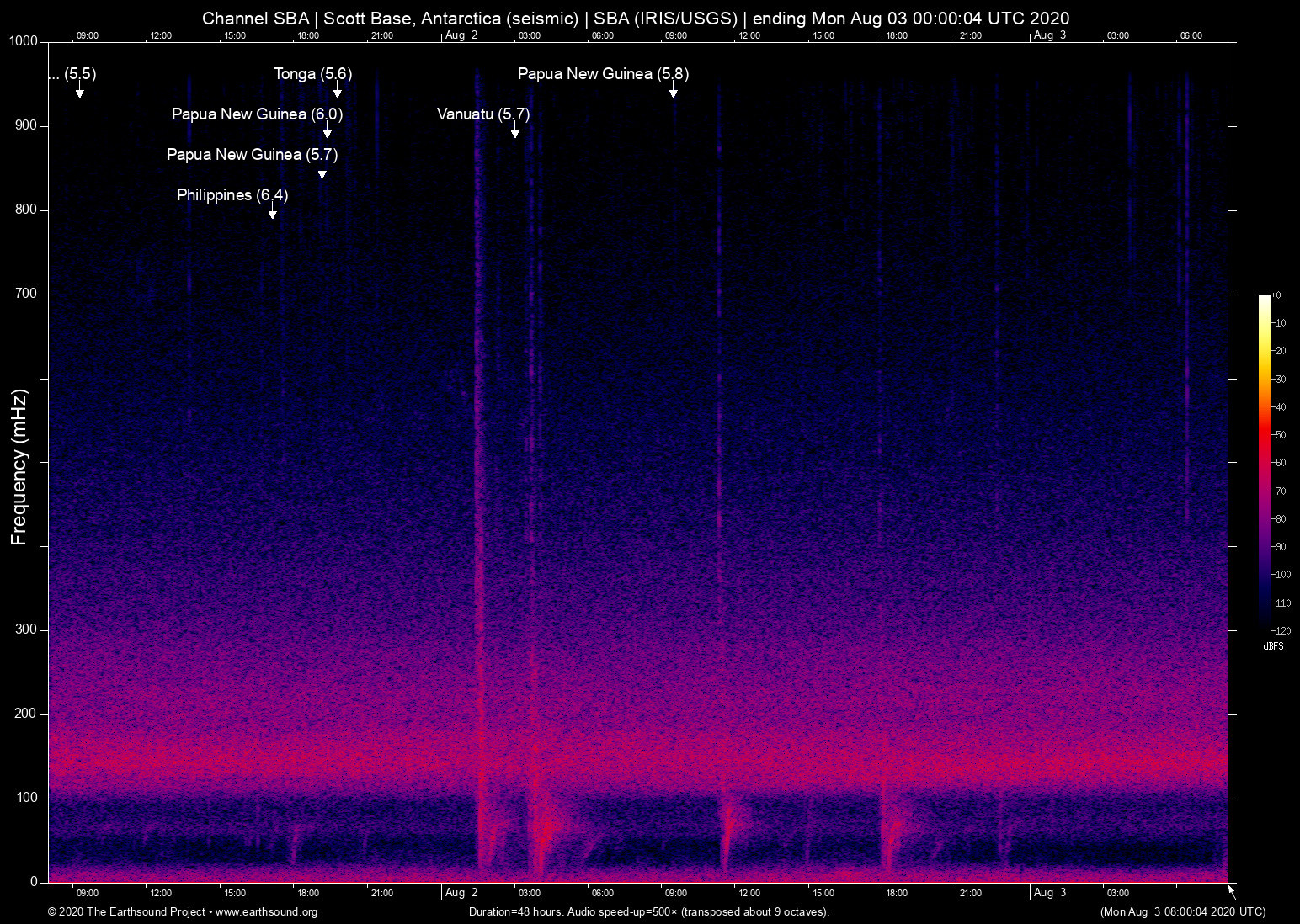
Task: Select the dBFS label below the color scale
Action: (1274, 645)
